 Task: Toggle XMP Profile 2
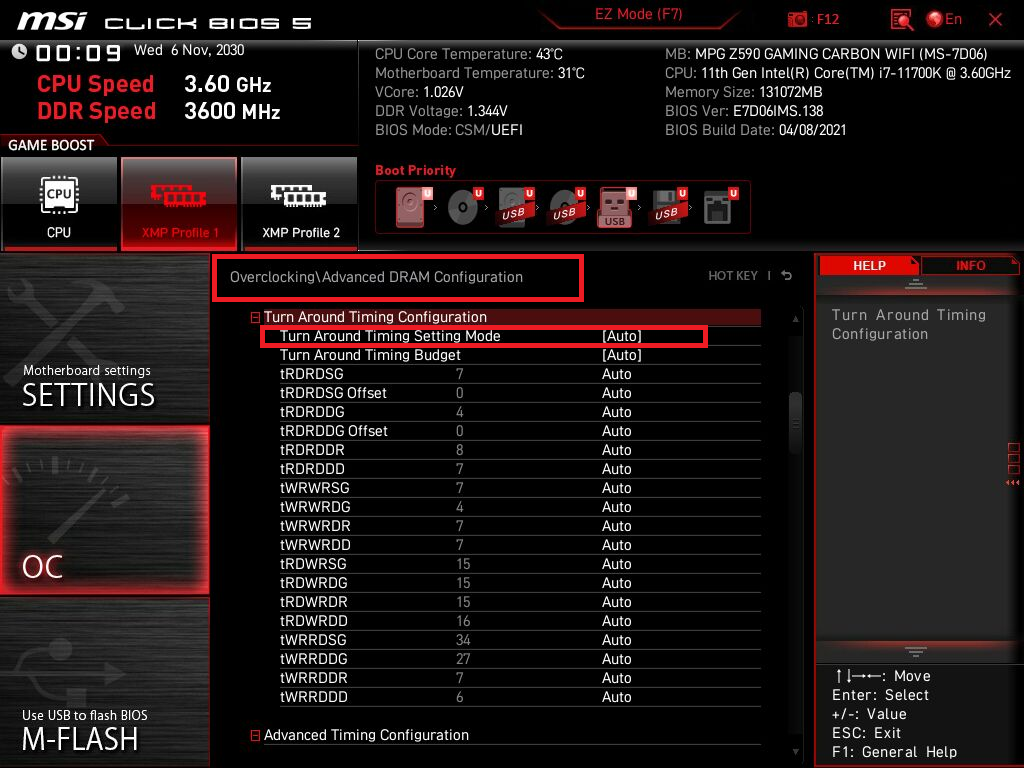pyautogui.click(x=300, y=203)
